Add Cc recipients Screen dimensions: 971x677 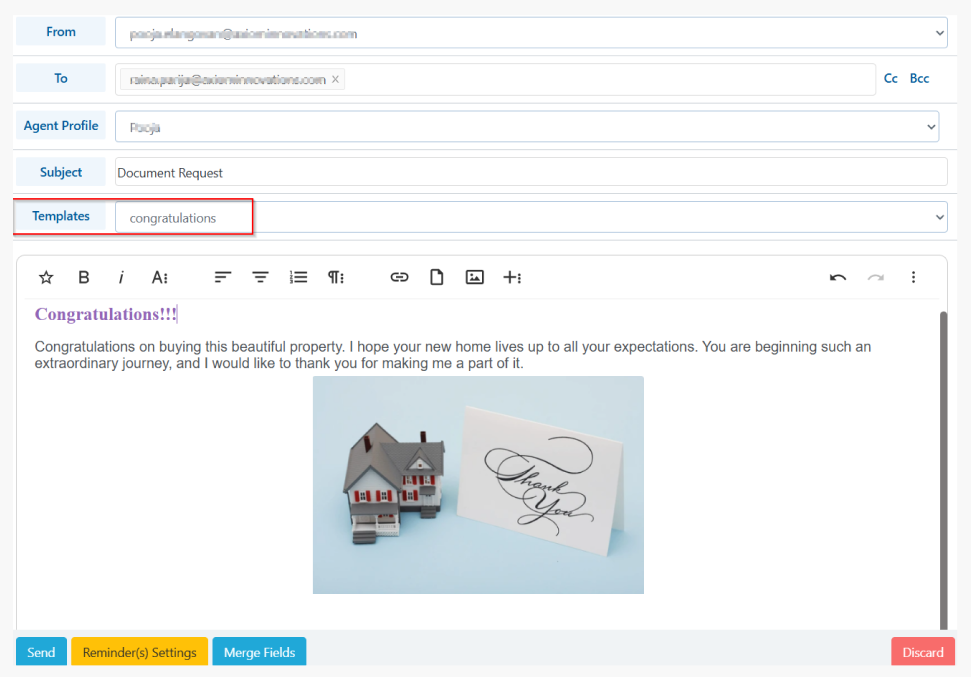click(891, 79)
